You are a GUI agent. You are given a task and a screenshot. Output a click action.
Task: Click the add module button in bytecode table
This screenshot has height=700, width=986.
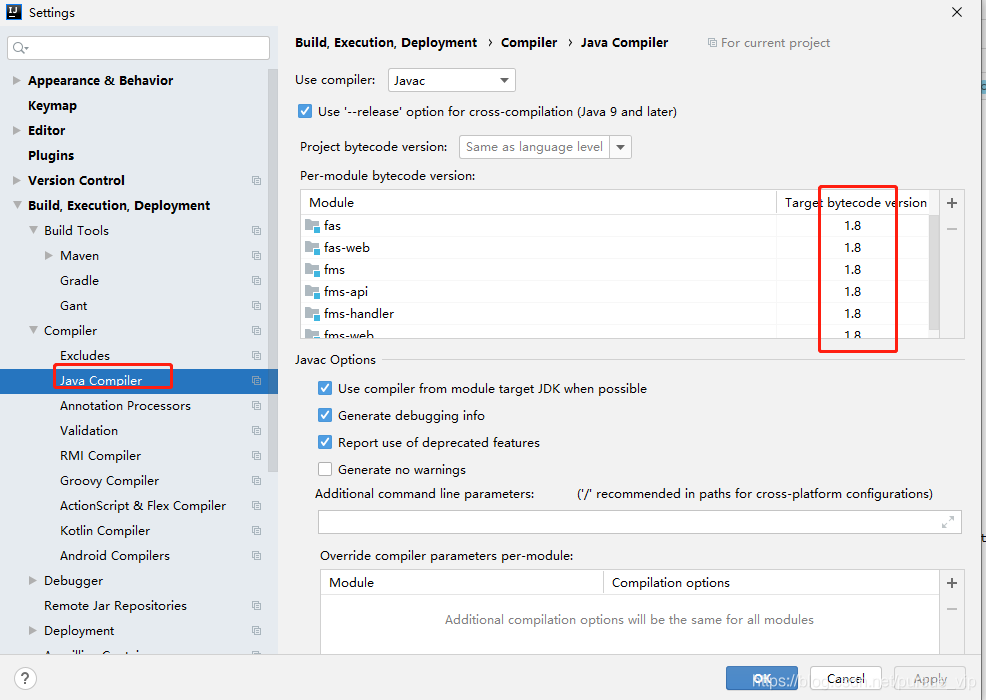(951, 202)
